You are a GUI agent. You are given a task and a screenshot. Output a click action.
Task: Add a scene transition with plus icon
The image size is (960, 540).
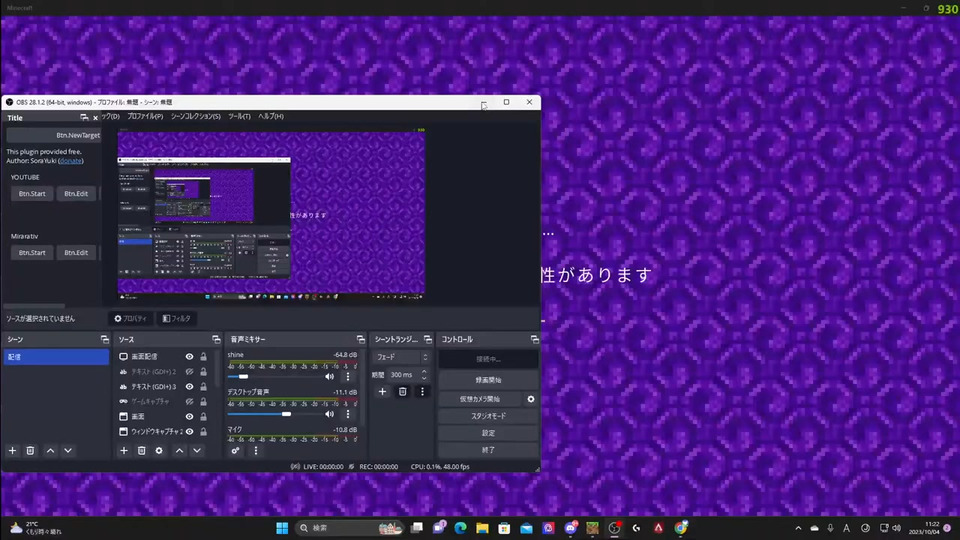click(383, 391)
